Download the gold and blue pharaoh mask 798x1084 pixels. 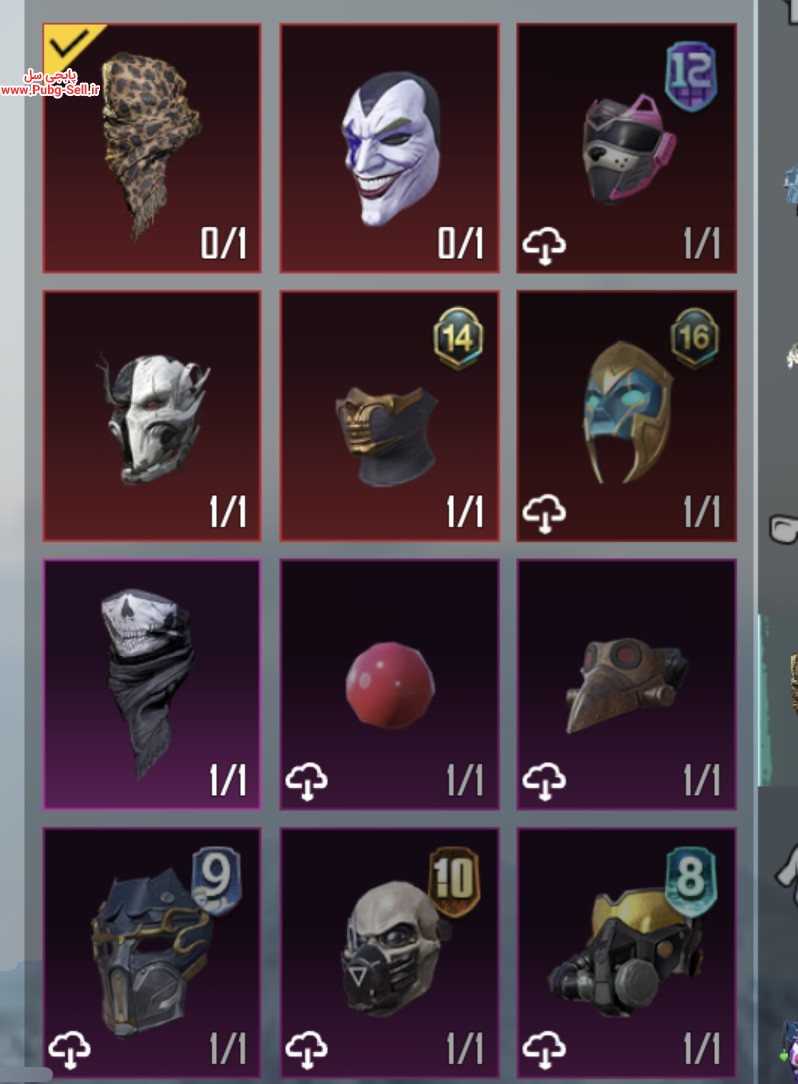pos(544,514)
